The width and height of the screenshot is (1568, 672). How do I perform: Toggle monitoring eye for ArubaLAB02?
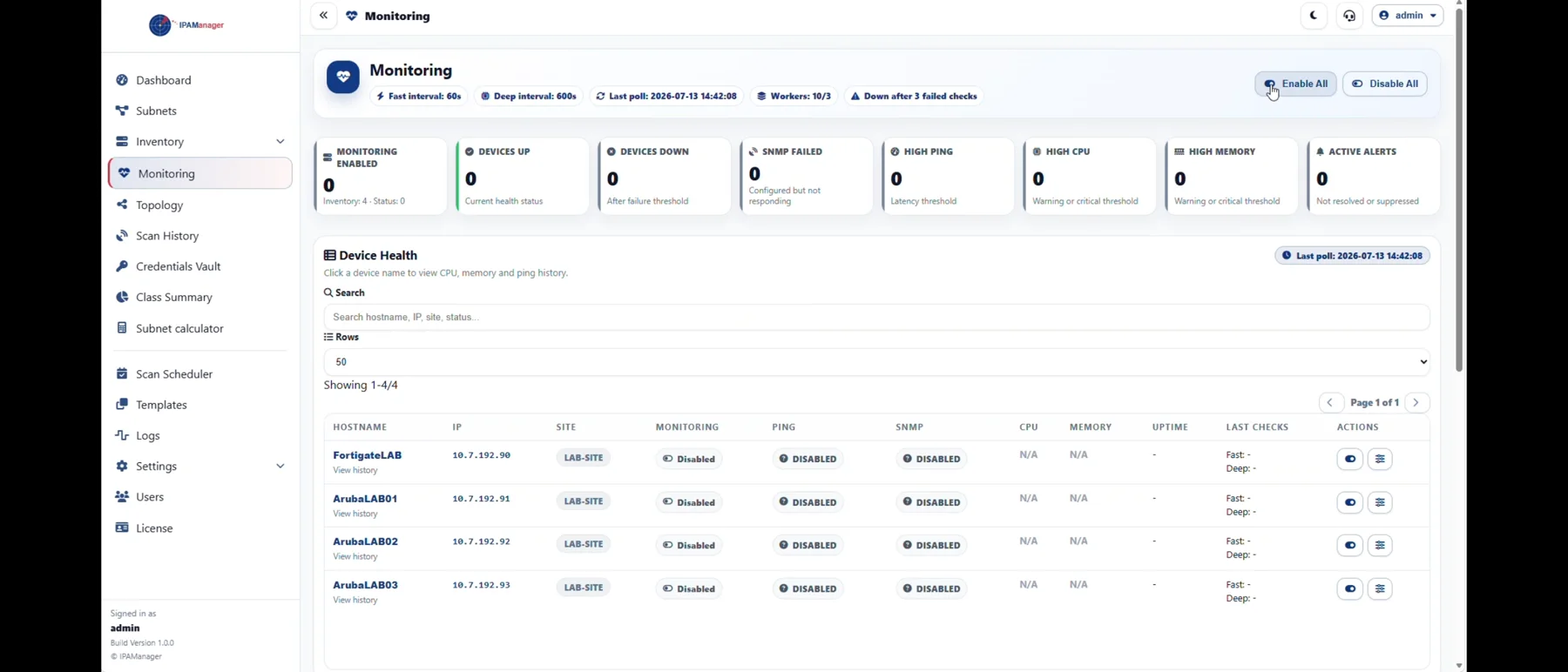(x=1350, y=546)
